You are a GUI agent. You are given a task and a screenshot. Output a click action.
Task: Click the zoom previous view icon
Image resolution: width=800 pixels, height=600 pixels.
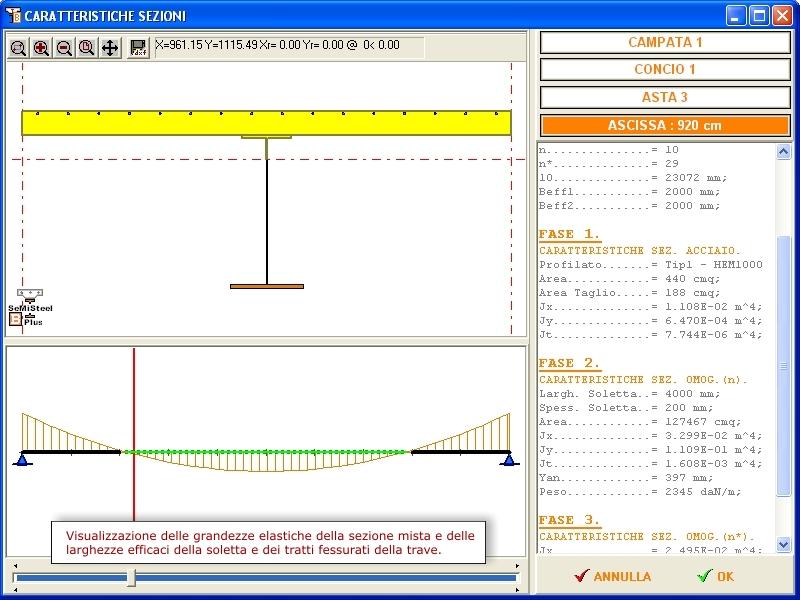click(87, 48)
